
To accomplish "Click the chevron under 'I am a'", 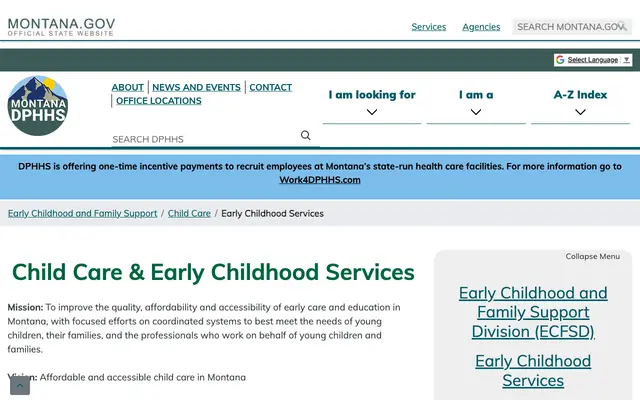I will (476, 112).
